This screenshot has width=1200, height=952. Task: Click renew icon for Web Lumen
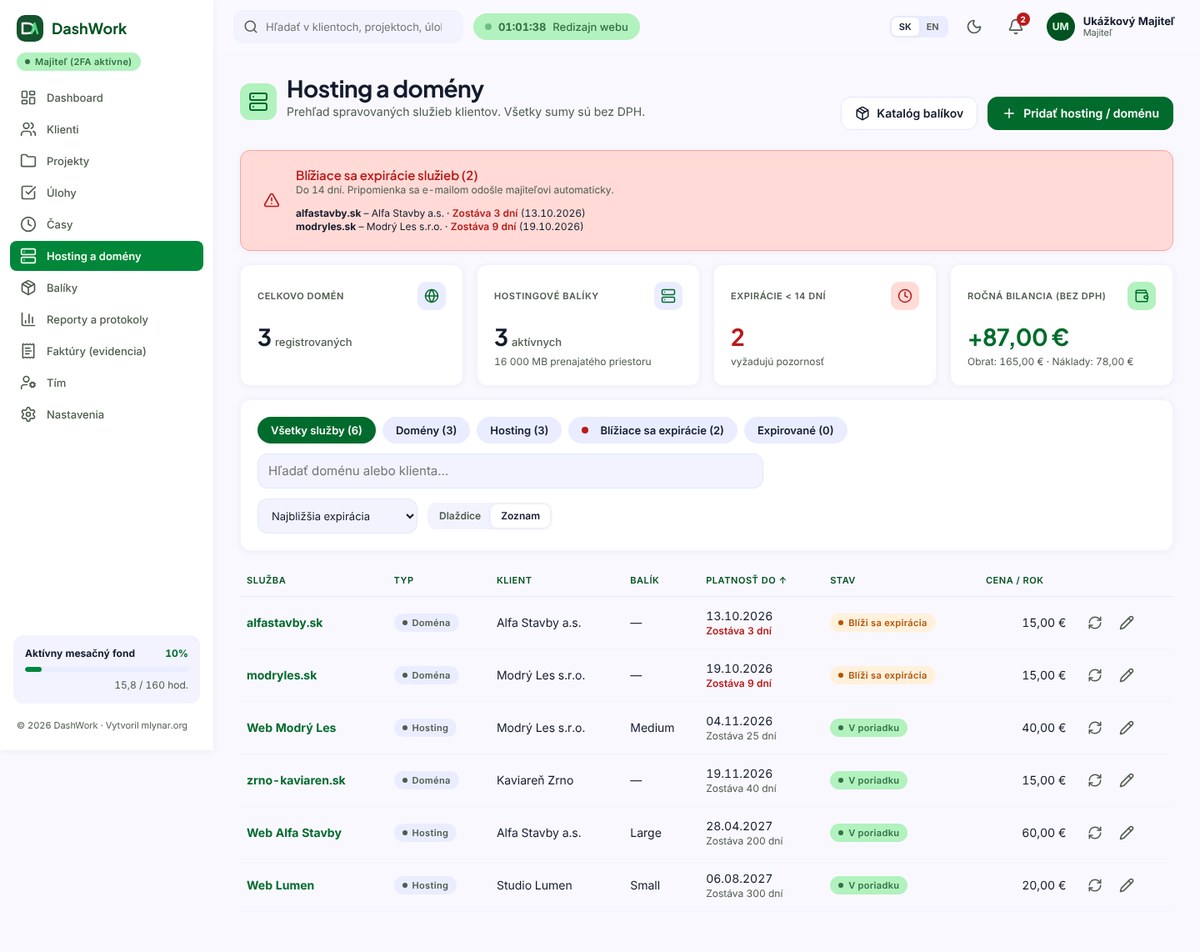1095,885
